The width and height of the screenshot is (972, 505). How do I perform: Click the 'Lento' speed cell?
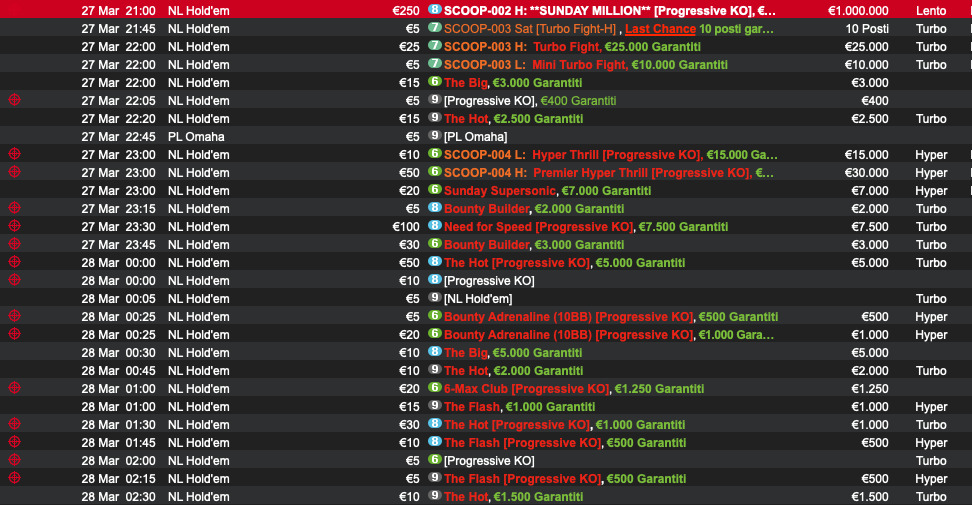click(x=931, y=11)
